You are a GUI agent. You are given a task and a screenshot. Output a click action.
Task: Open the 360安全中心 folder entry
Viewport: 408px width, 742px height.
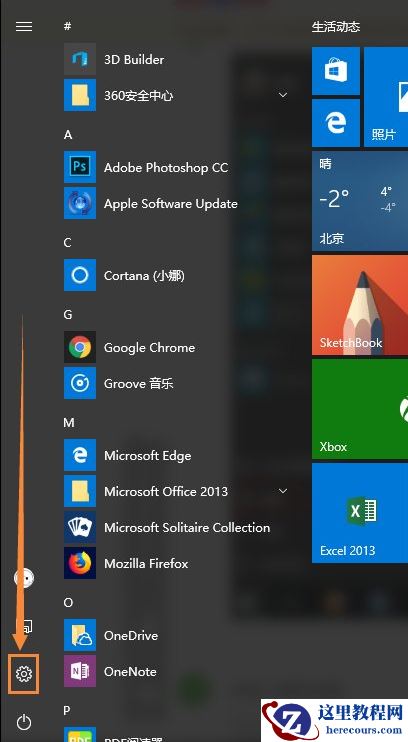pos(176,95)
